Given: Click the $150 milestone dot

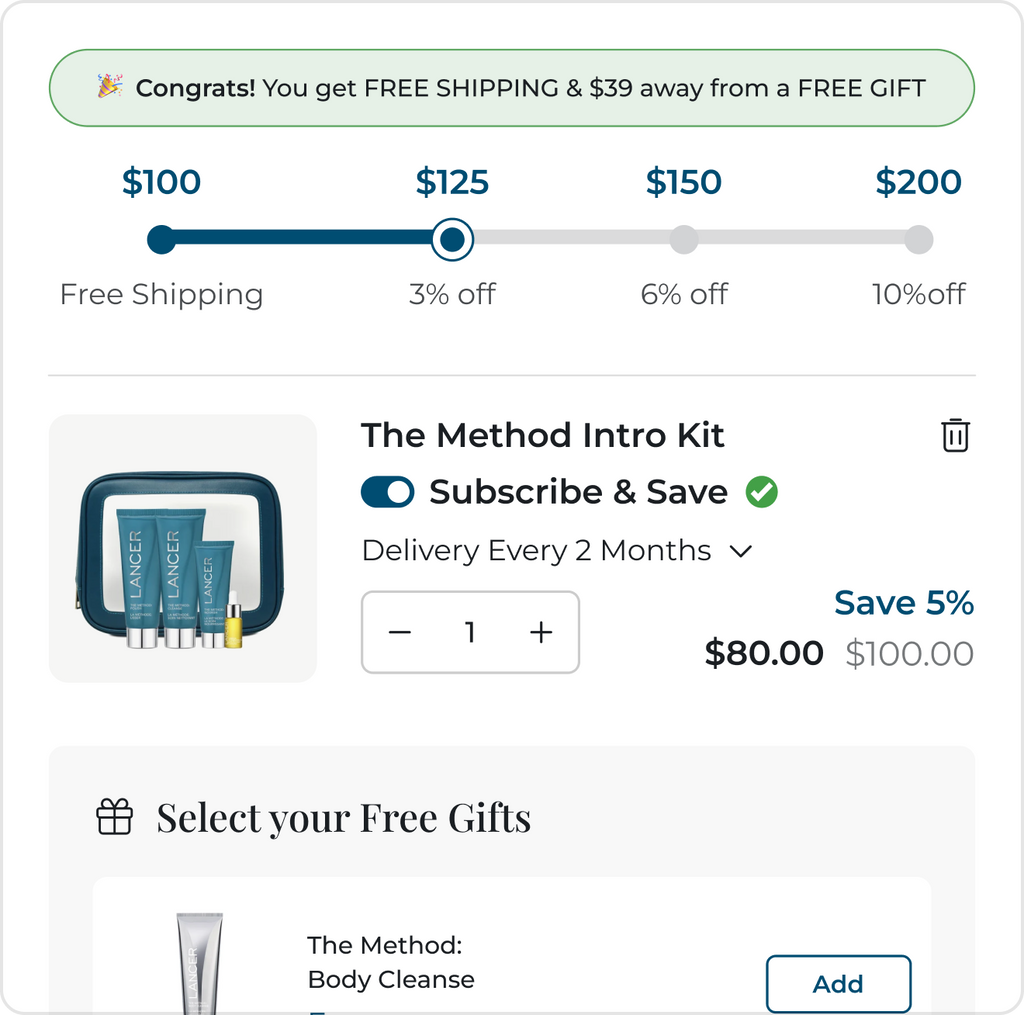Looking at the screenshot, I should tap(684, 240).
